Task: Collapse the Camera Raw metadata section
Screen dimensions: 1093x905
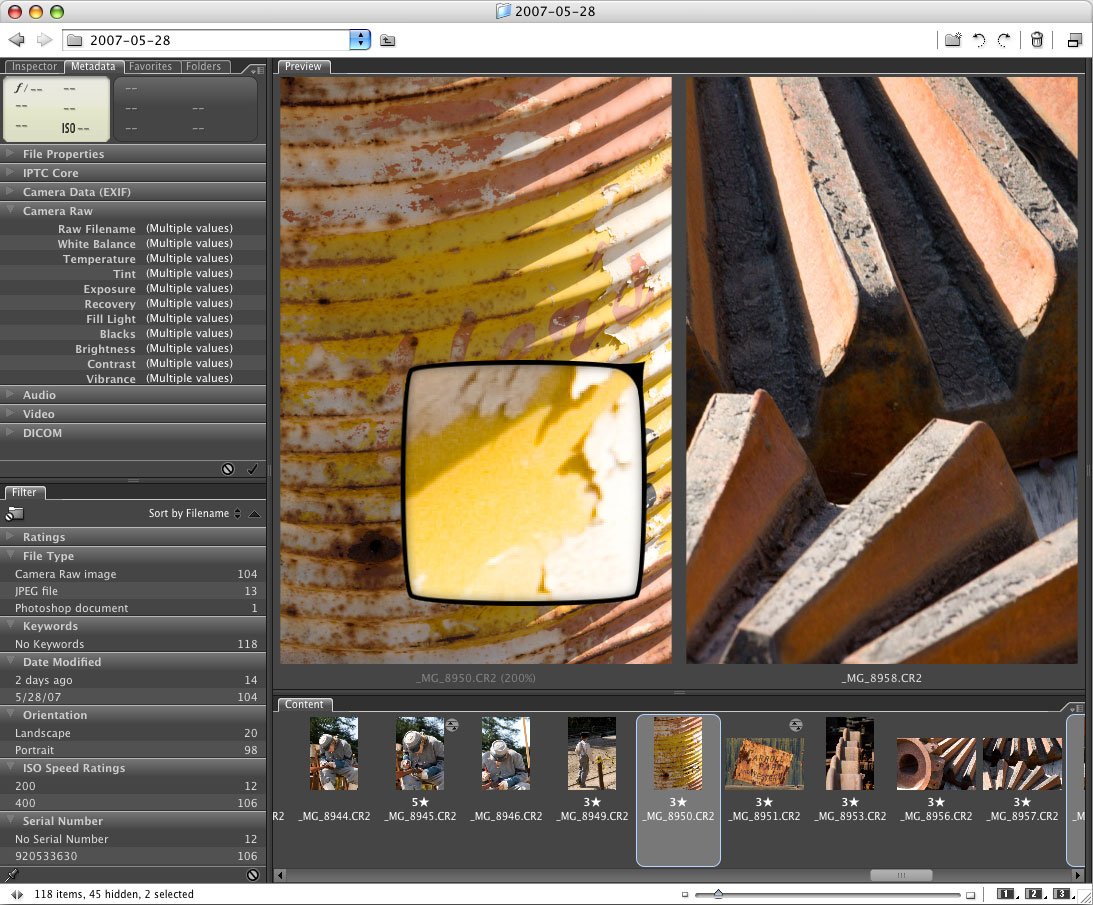Action: 57,211
